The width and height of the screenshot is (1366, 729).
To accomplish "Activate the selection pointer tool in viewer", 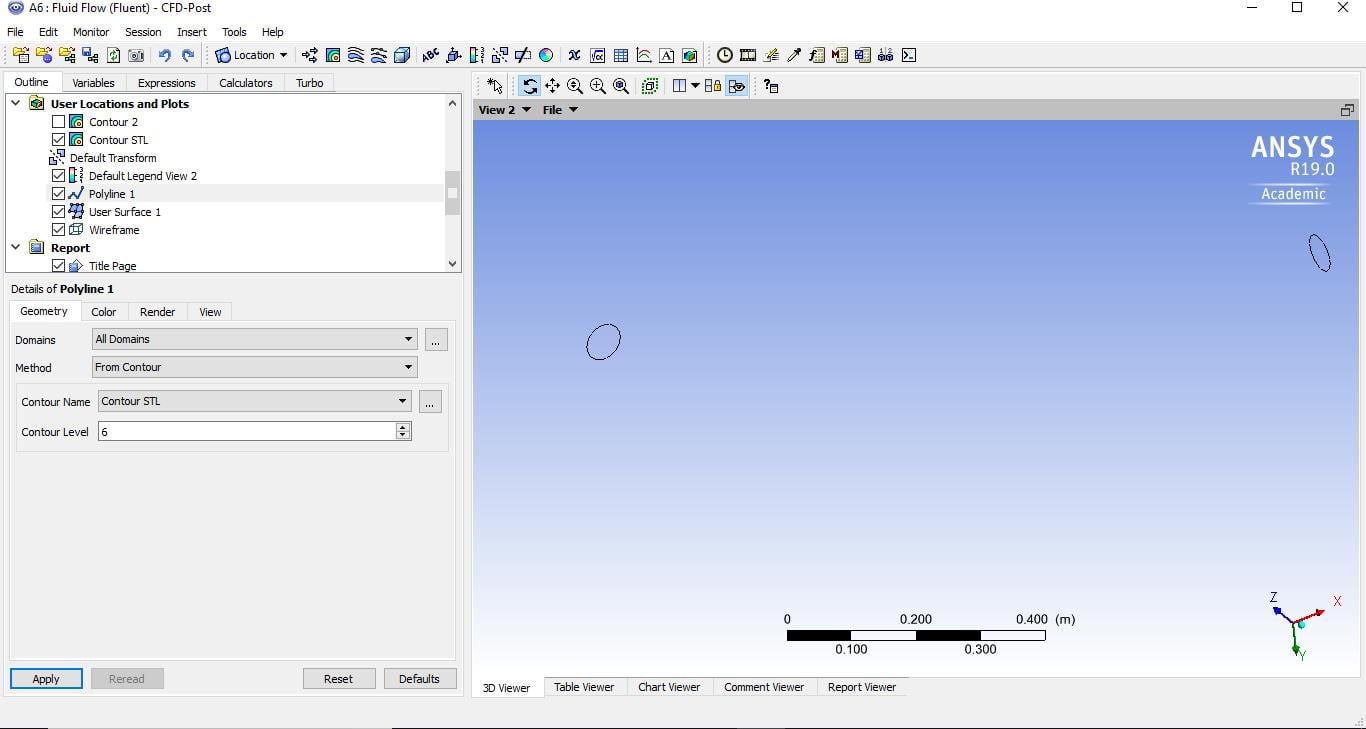I will coord(495,86).
